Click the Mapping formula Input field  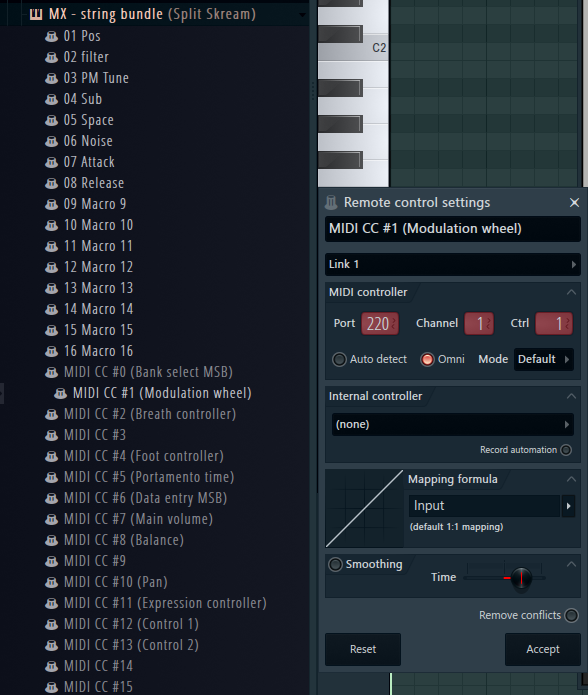tap(484, 506)
